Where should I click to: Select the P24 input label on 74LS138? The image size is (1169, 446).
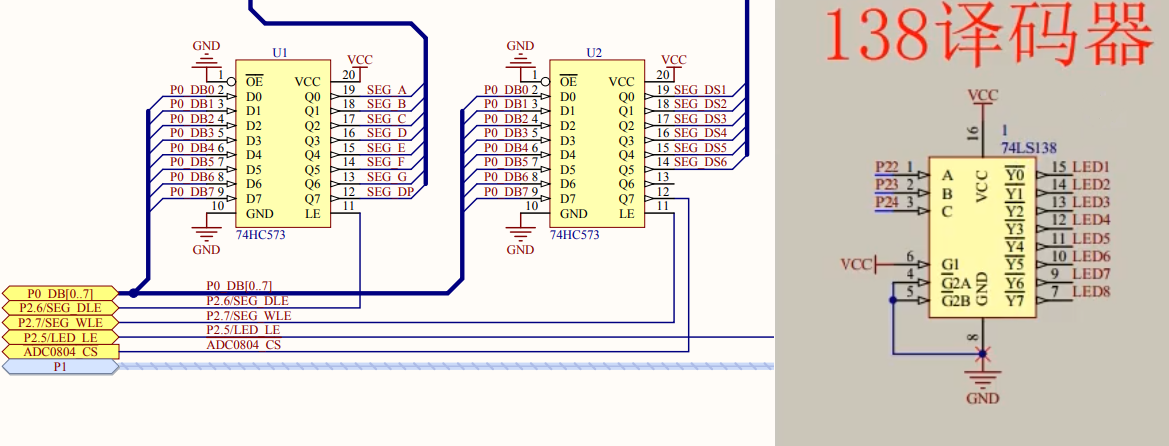(x=887, y=202)
